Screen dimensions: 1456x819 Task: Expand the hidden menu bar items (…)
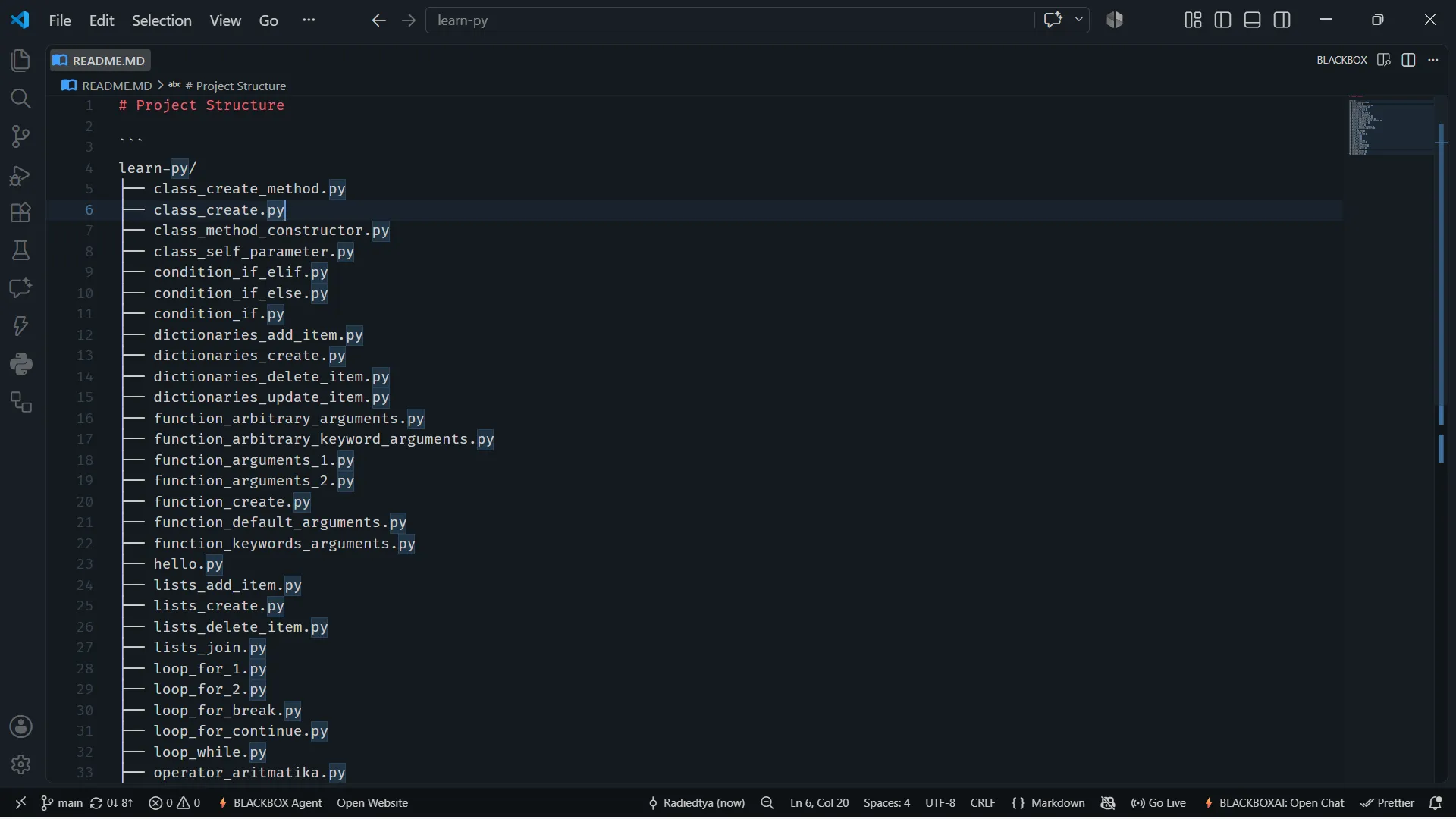tap(308, 20)
